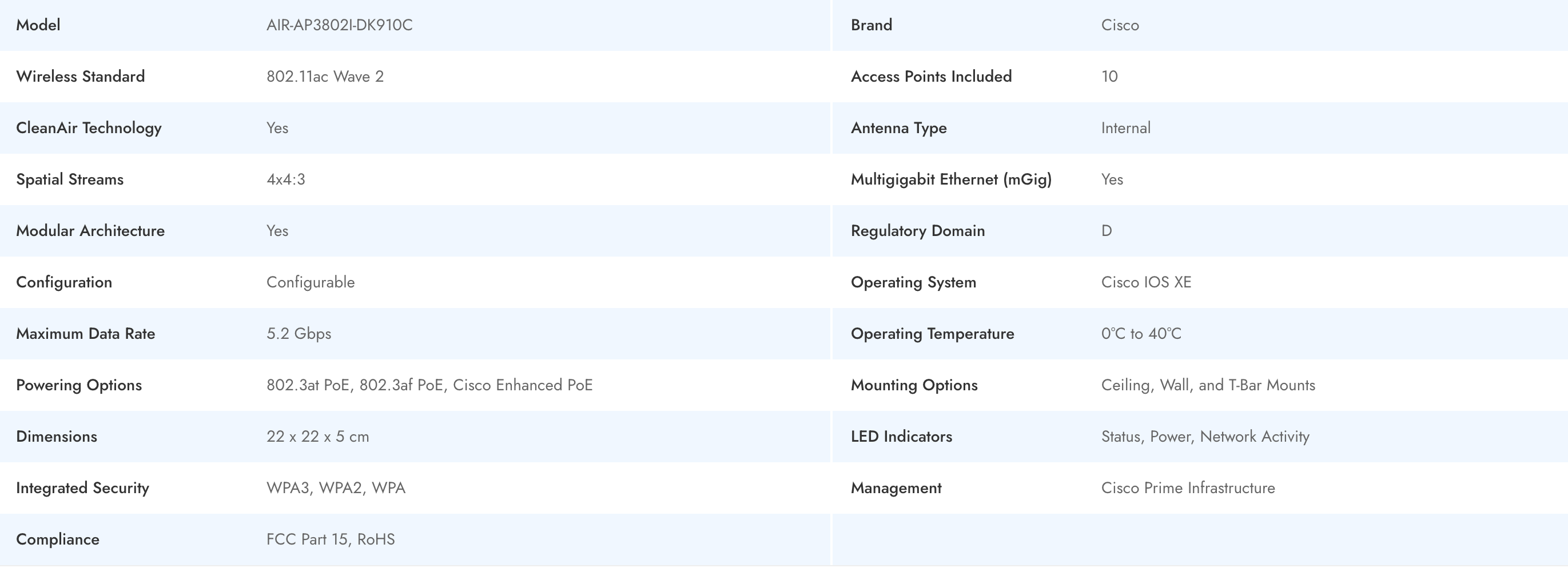Click the Powering Options PoE value list

tap(429, 385)
